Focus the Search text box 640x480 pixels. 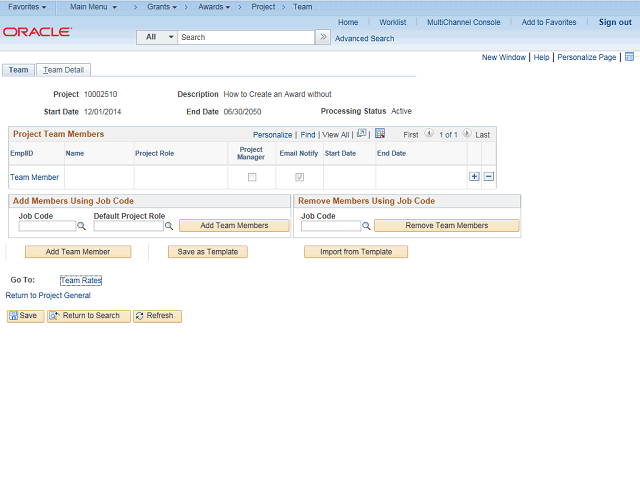point(246,37)
